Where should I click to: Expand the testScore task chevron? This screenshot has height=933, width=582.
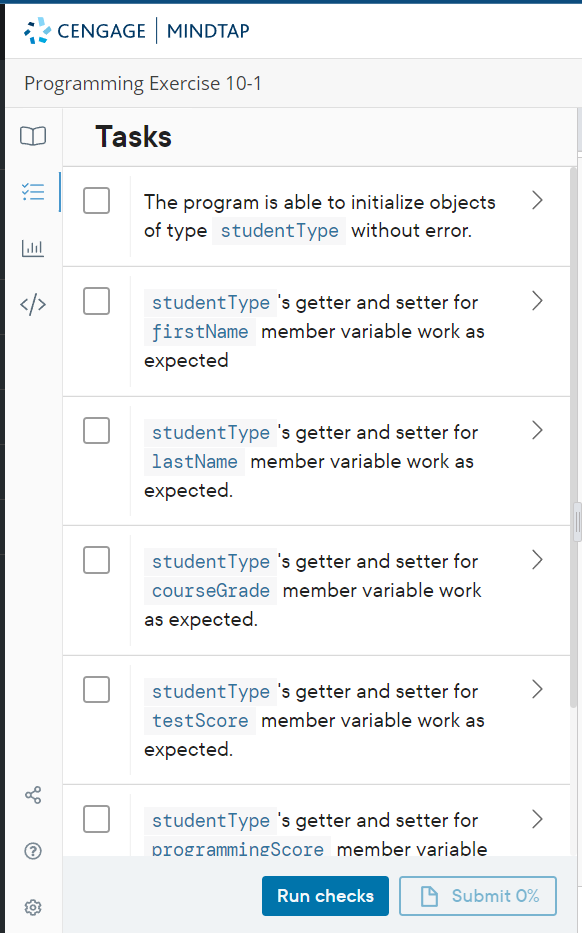coord(537,690)
